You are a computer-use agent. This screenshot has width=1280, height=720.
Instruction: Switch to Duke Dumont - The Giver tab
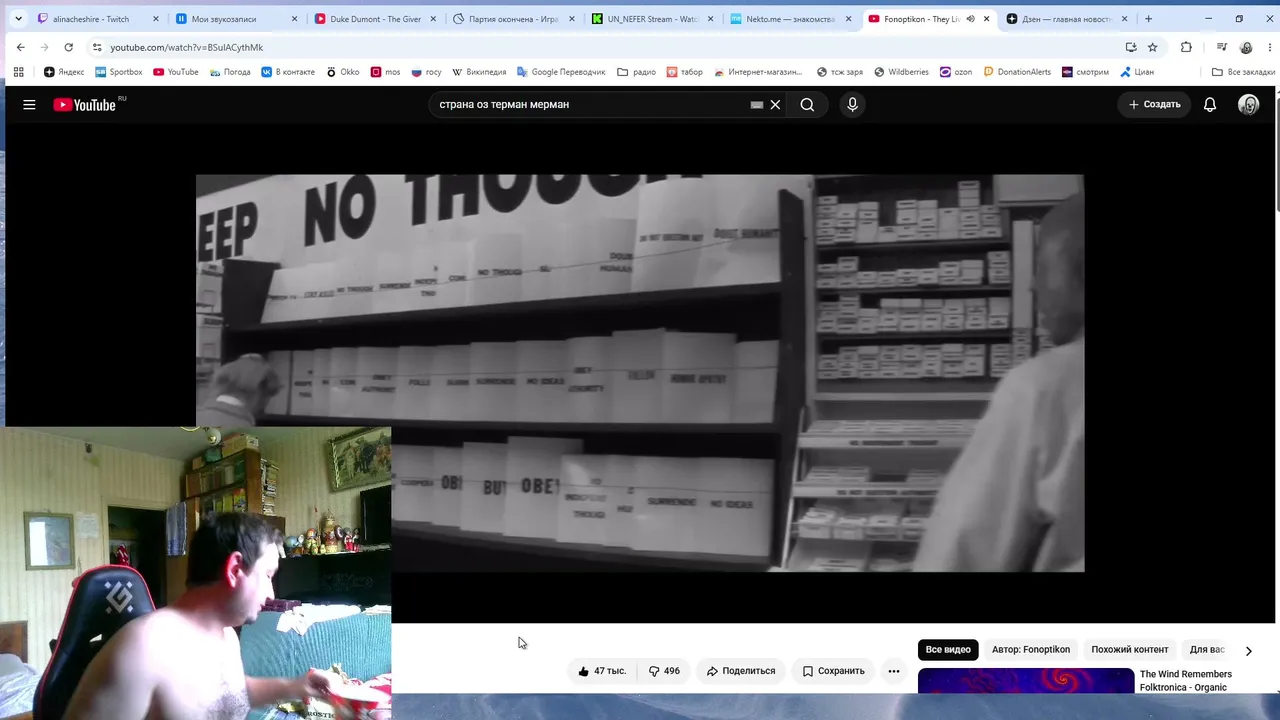(374, 19)
